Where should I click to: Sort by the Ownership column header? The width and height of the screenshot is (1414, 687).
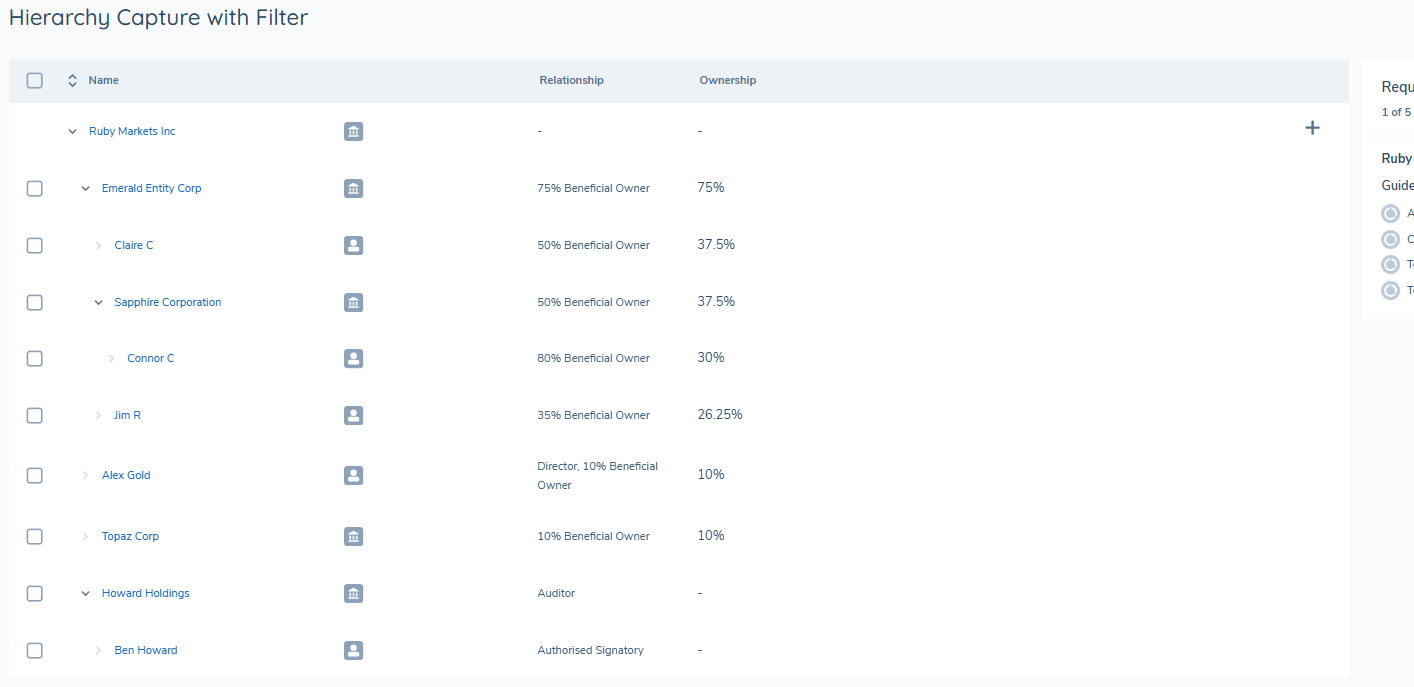(728, 80)
